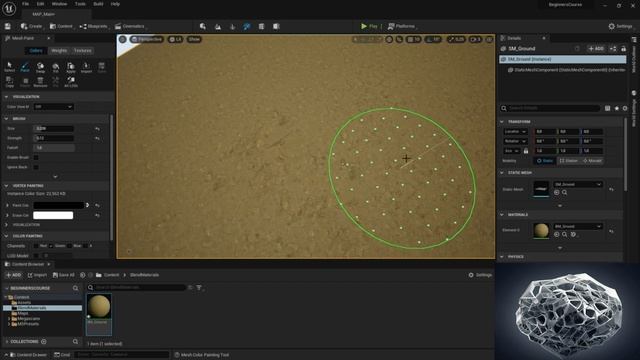The width and height of the screenshot is (640, 360).
Task: Toggle the Enable Brush Flow checkbox
Action: coord(36,158)
